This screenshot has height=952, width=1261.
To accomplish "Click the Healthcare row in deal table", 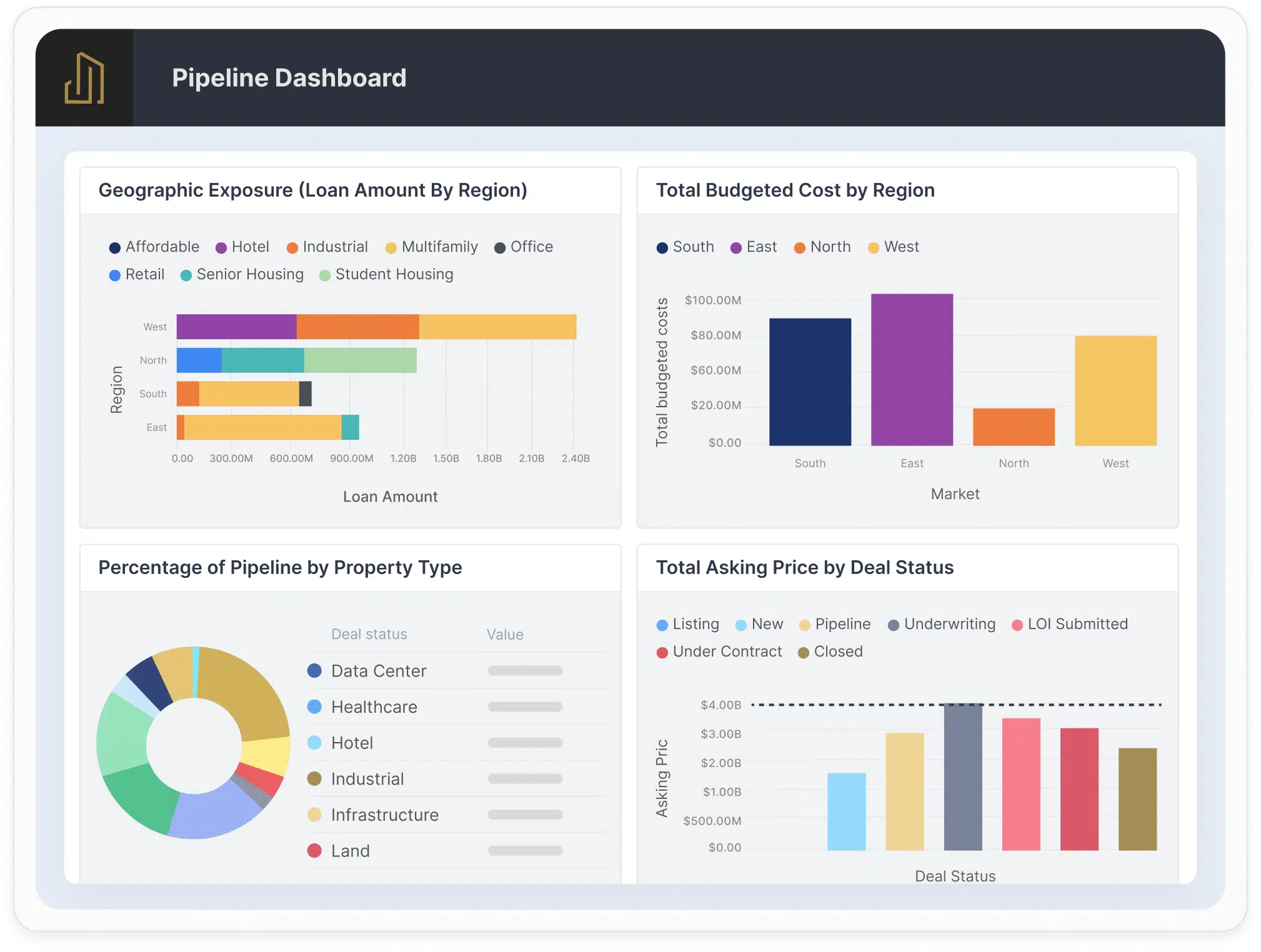I will coord(374,707).
